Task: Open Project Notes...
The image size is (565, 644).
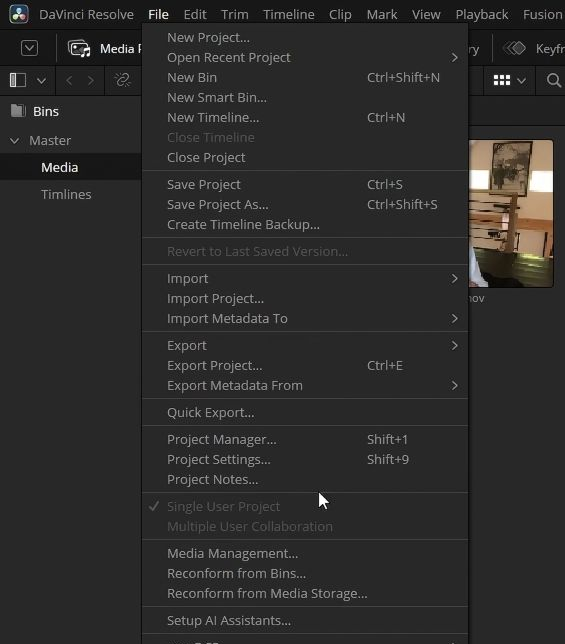Action: 305,479
